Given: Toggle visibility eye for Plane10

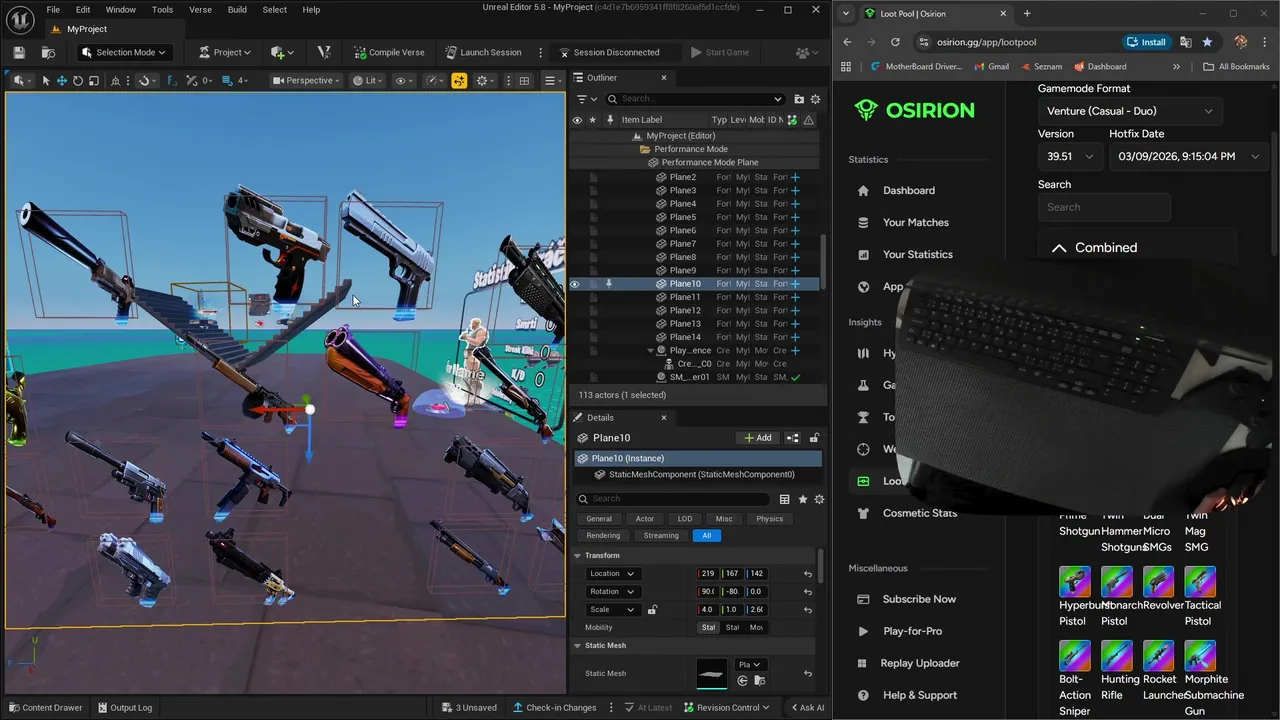Looking at the screenshot, I should (x=576, y=284).
